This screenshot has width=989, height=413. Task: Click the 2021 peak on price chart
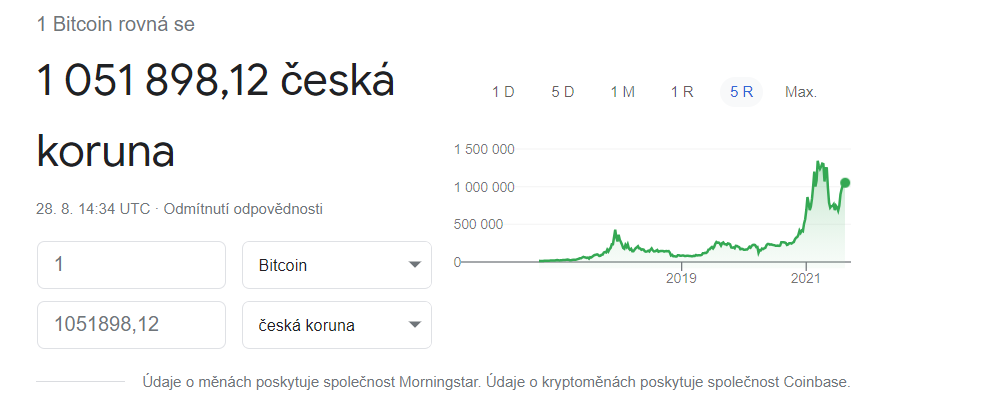[819, 163]
